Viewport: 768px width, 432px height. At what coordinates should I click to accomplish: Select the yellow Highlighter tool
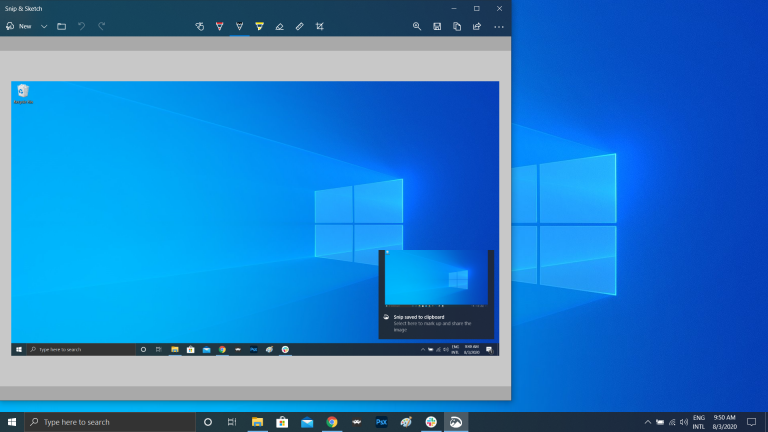pyautogui.click(x=259, y=26)
